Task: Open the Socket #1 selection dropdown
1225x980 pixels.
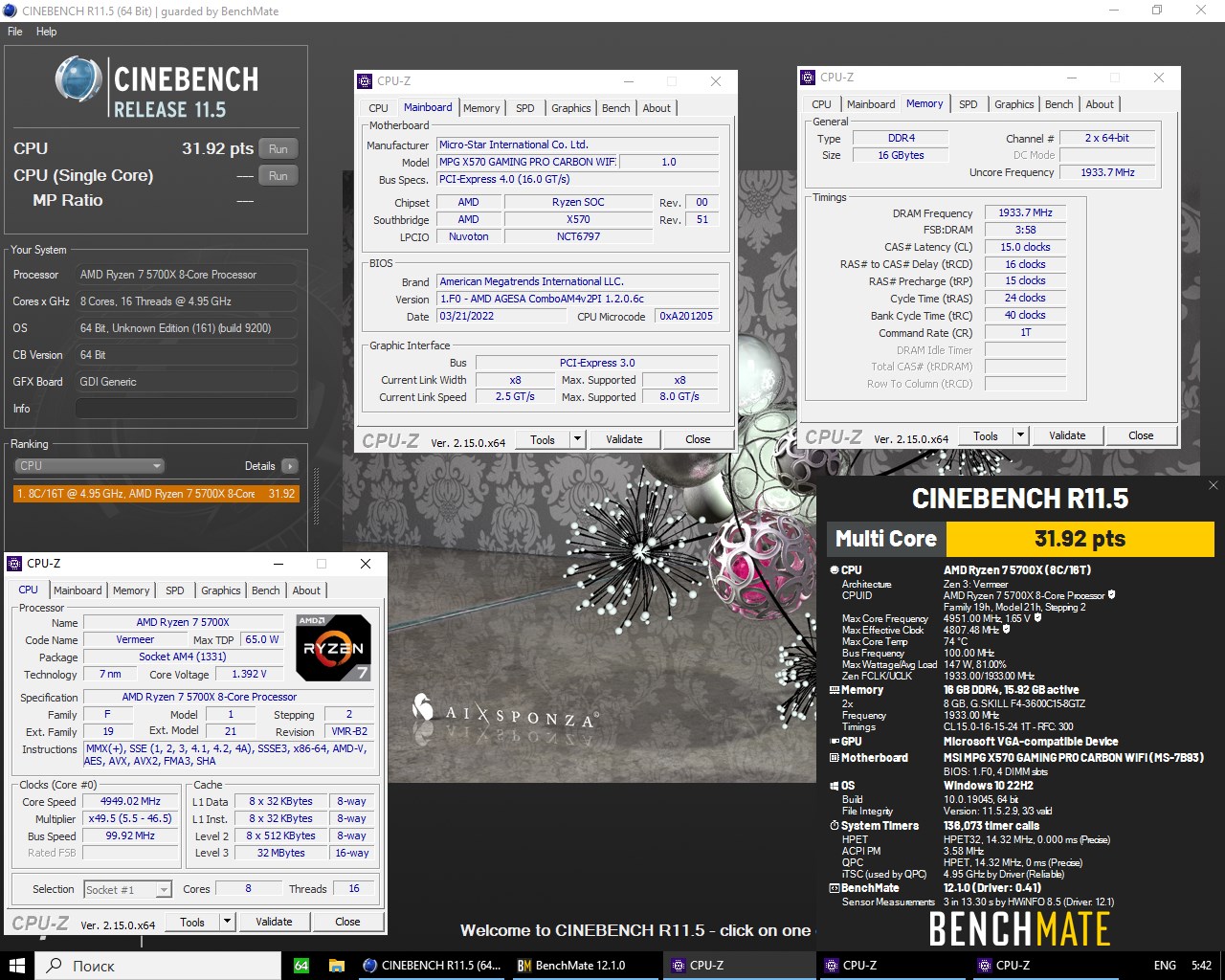Action: coord(127,890)
